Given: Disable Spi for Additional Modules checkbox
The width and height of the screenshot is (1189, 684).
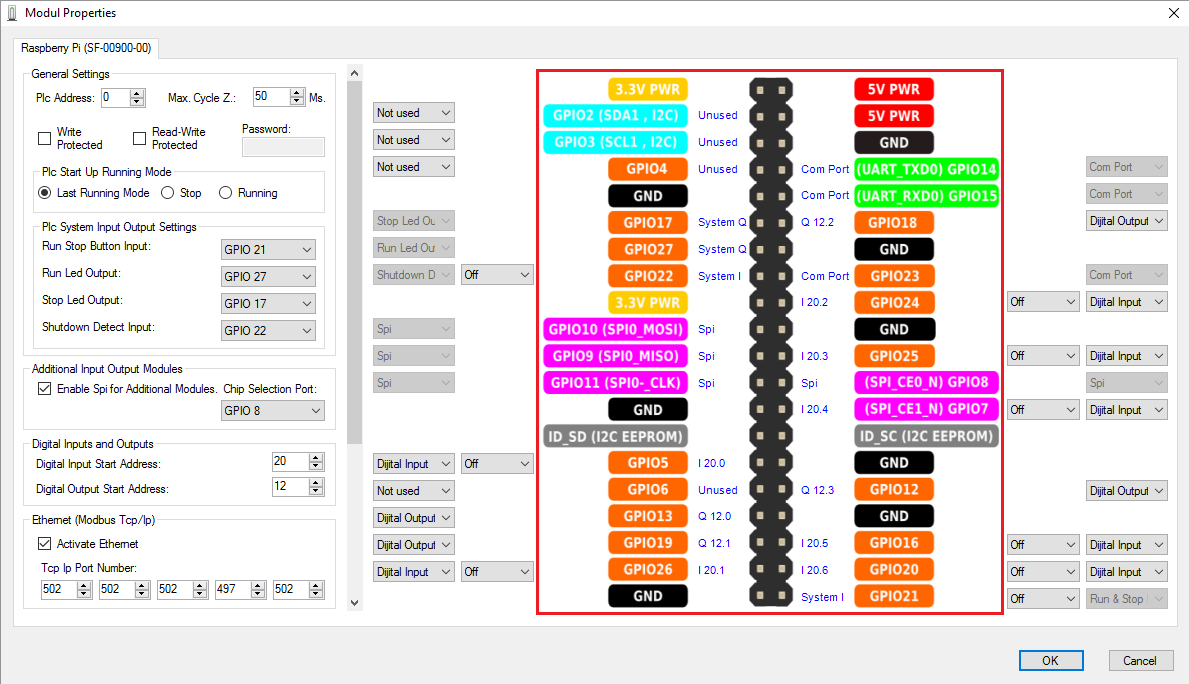Looking at the screenshot, I should point(44,389).
